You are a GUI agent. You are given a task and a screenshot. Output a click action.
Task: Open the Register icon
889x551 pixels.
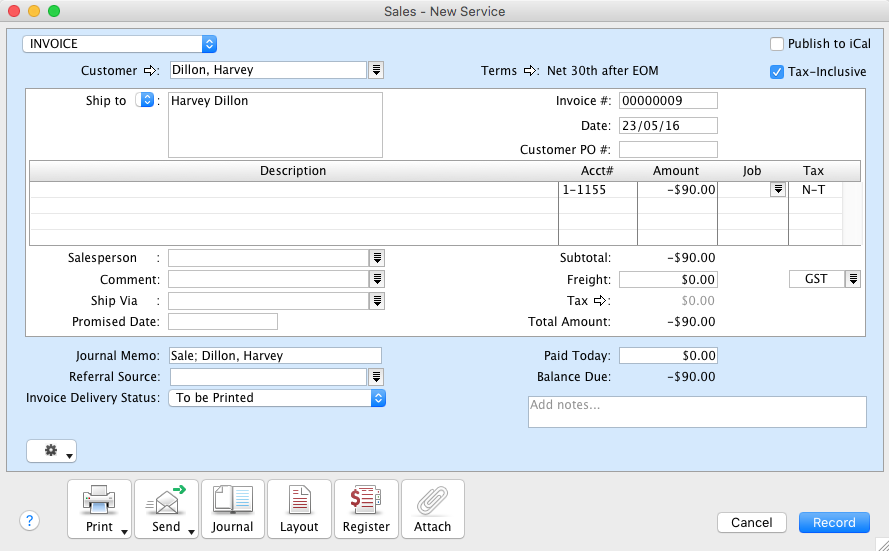[x=366, y=499]
